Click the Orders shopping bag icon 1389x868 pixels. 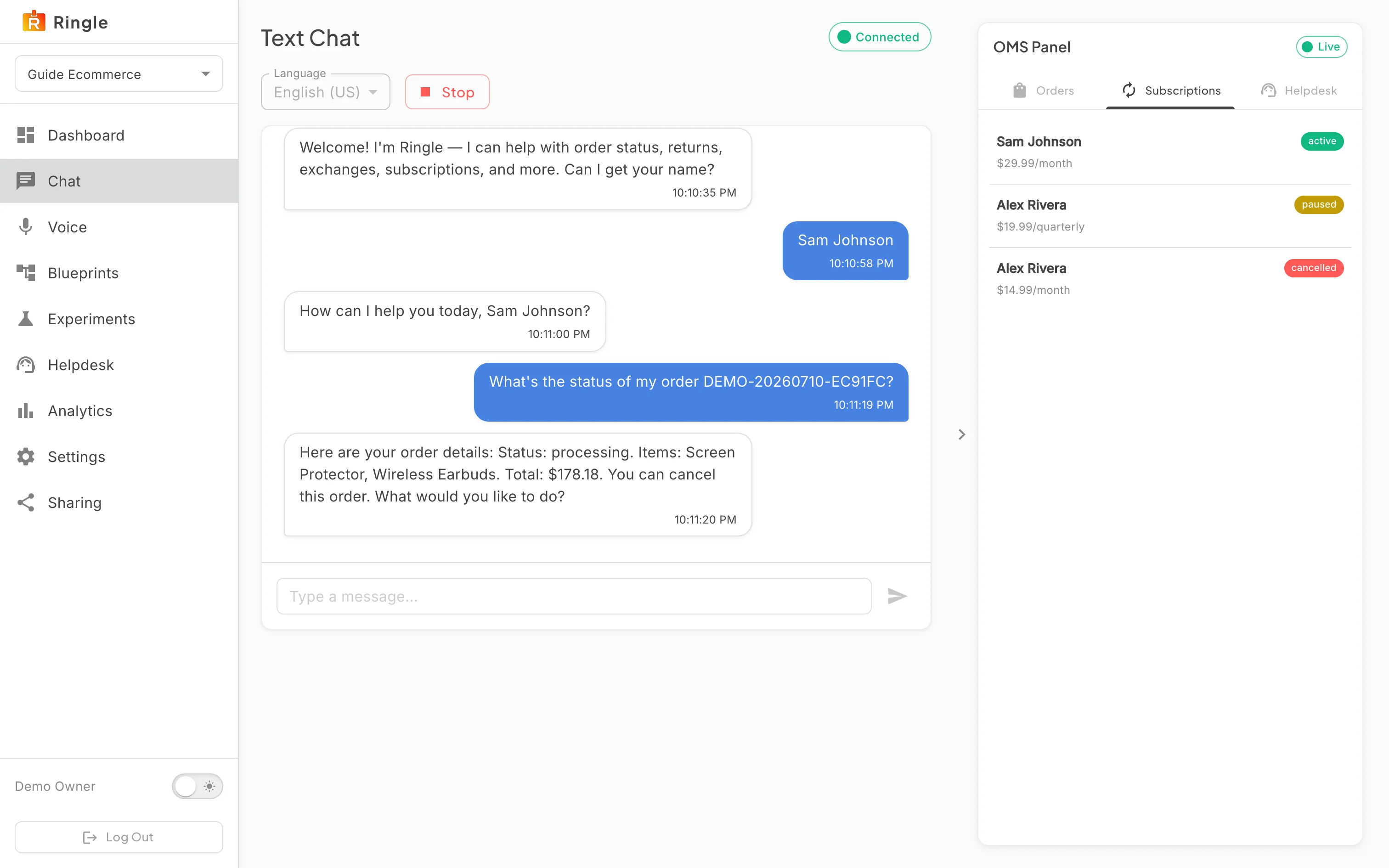click(x=1019, y=90)
